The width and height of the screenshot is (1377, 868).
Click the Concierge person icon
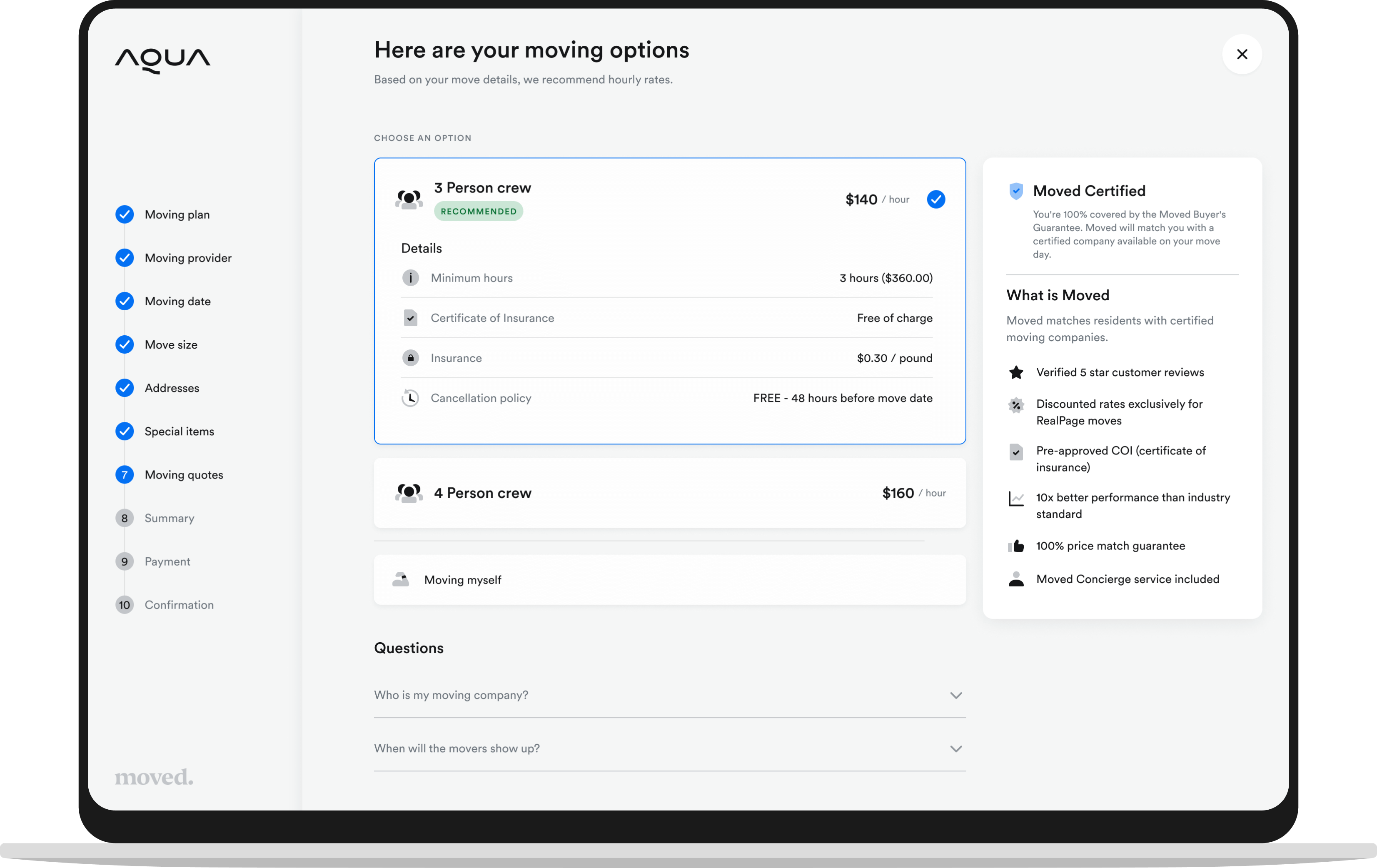pos(1015,579)
